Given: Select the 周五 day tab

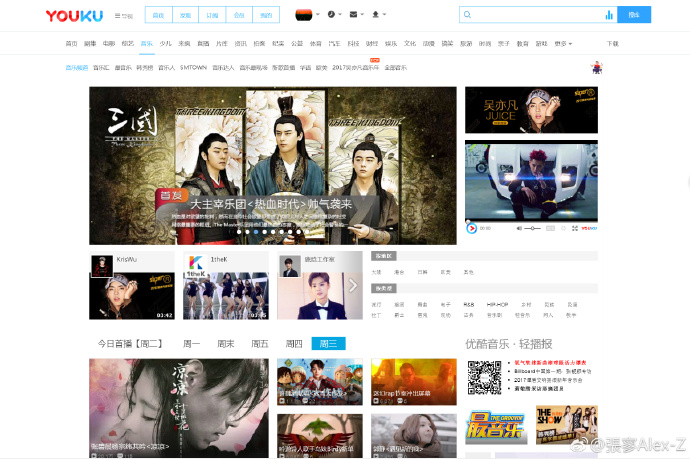Looking at the screenshot, I should point(260,344).
